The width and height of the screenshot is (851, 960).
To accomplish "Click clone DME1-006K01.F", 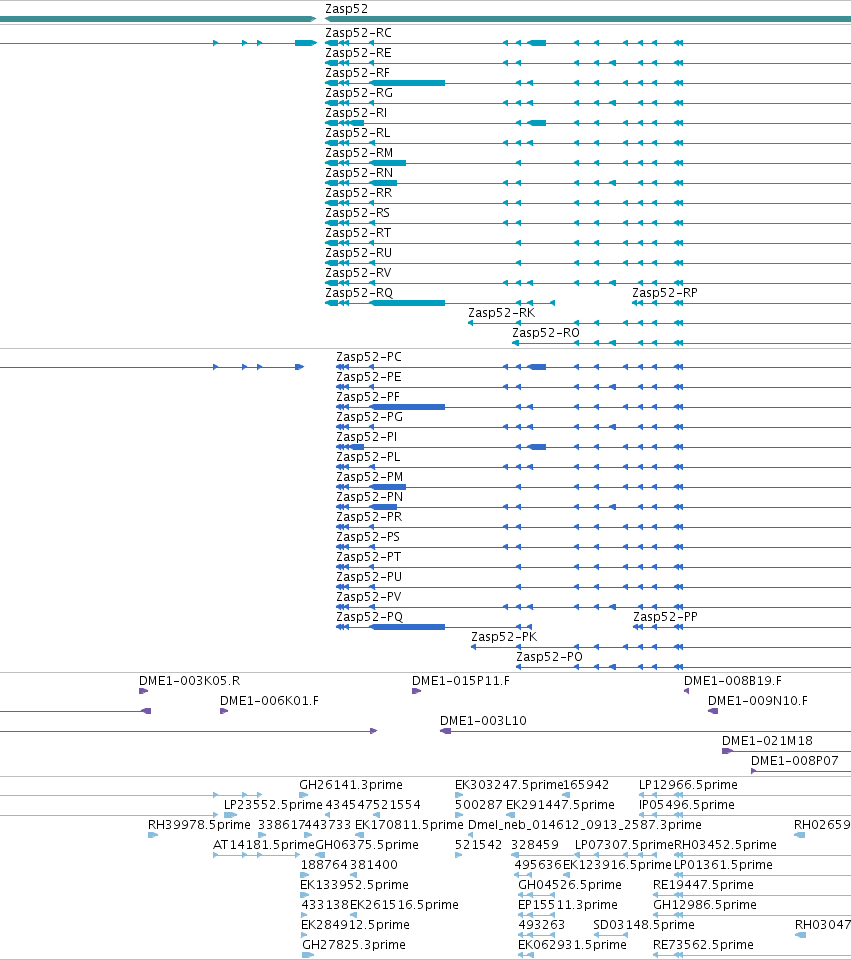I will coord(269,701).
